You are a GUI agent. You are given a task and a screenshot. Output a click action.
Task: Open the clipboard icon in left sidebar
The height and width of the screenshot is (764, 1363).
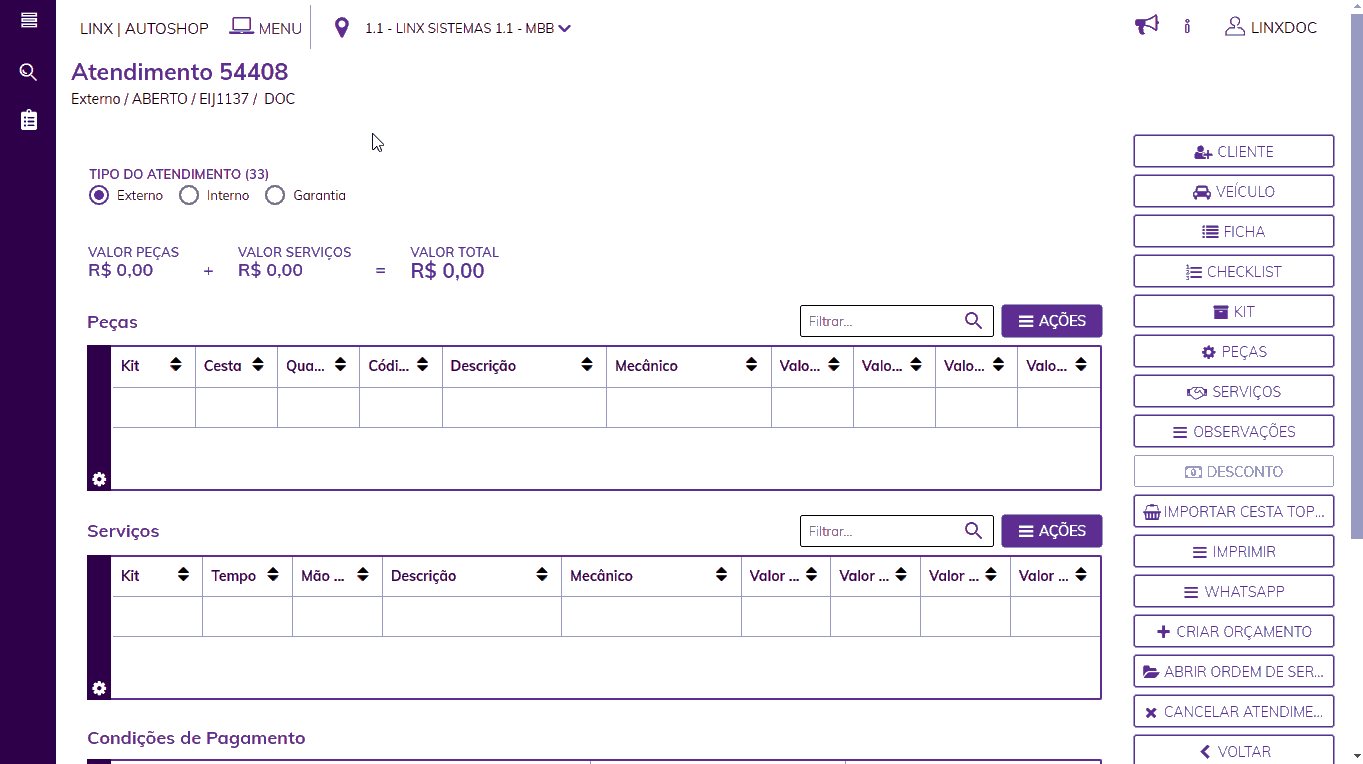(x=29, y=120)
